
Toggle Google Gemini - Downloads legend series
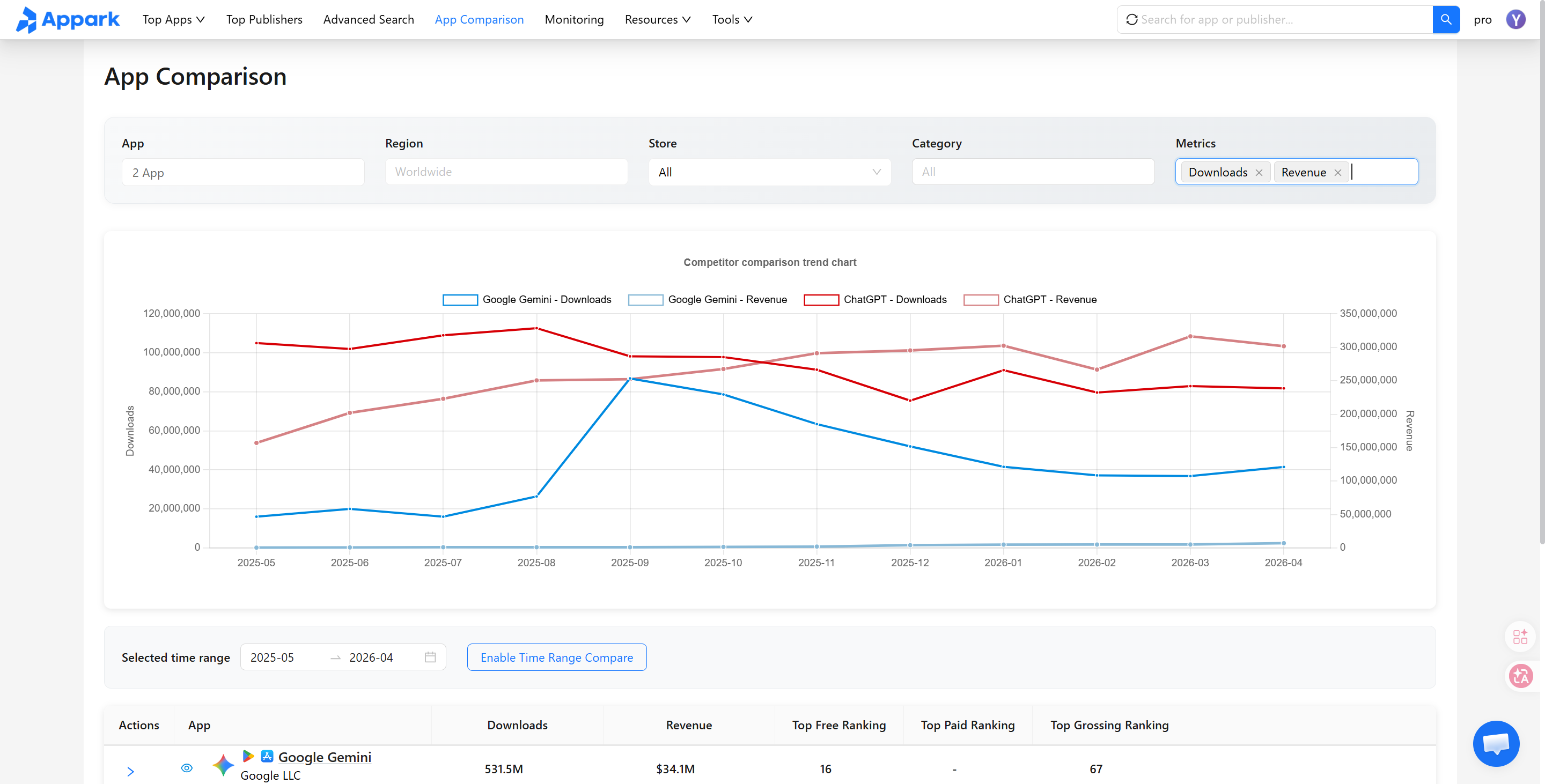527,300
